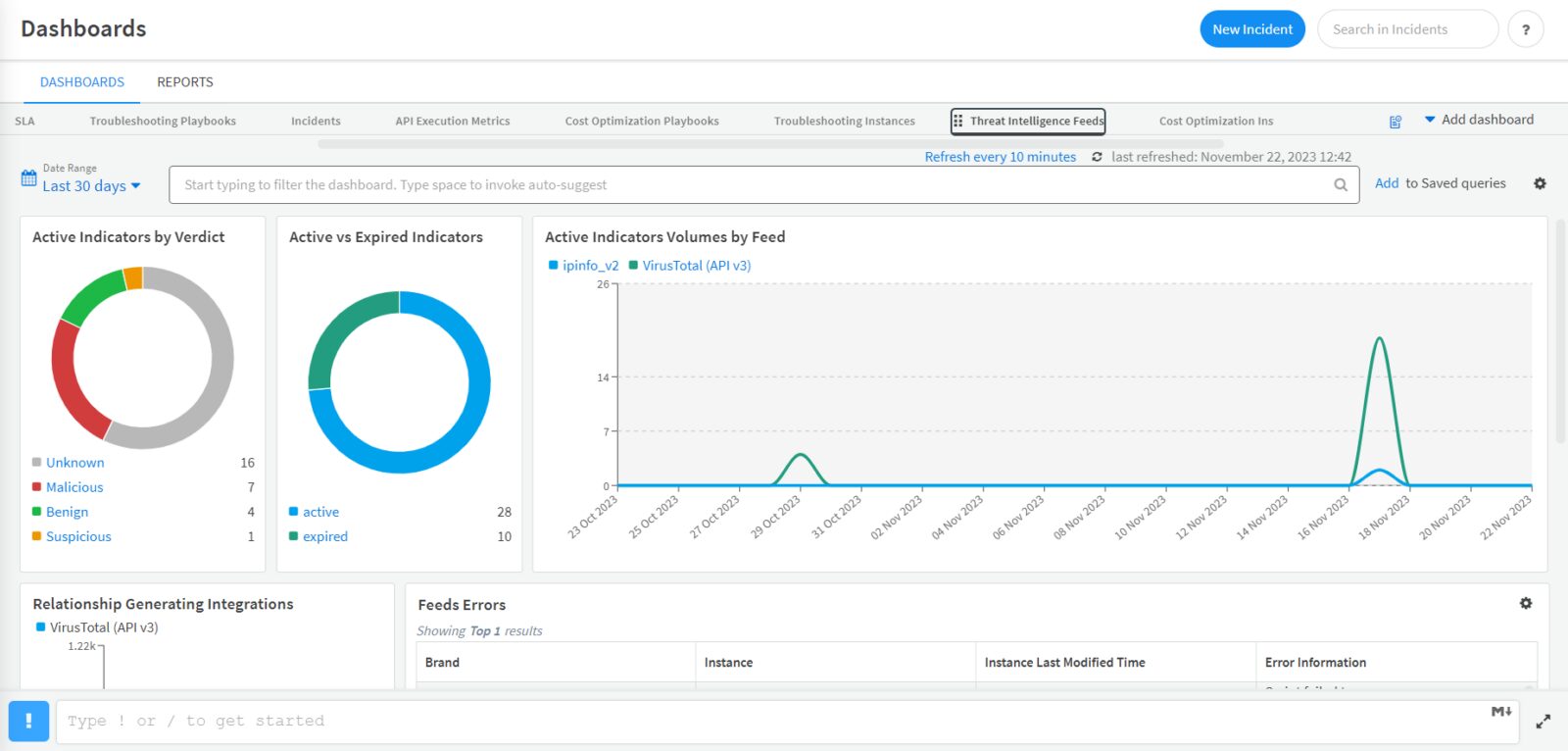The width and height of the screenshot is (1568, 751).
Task: Click the search magnifier in filter bar
Action: [1340, 184]
